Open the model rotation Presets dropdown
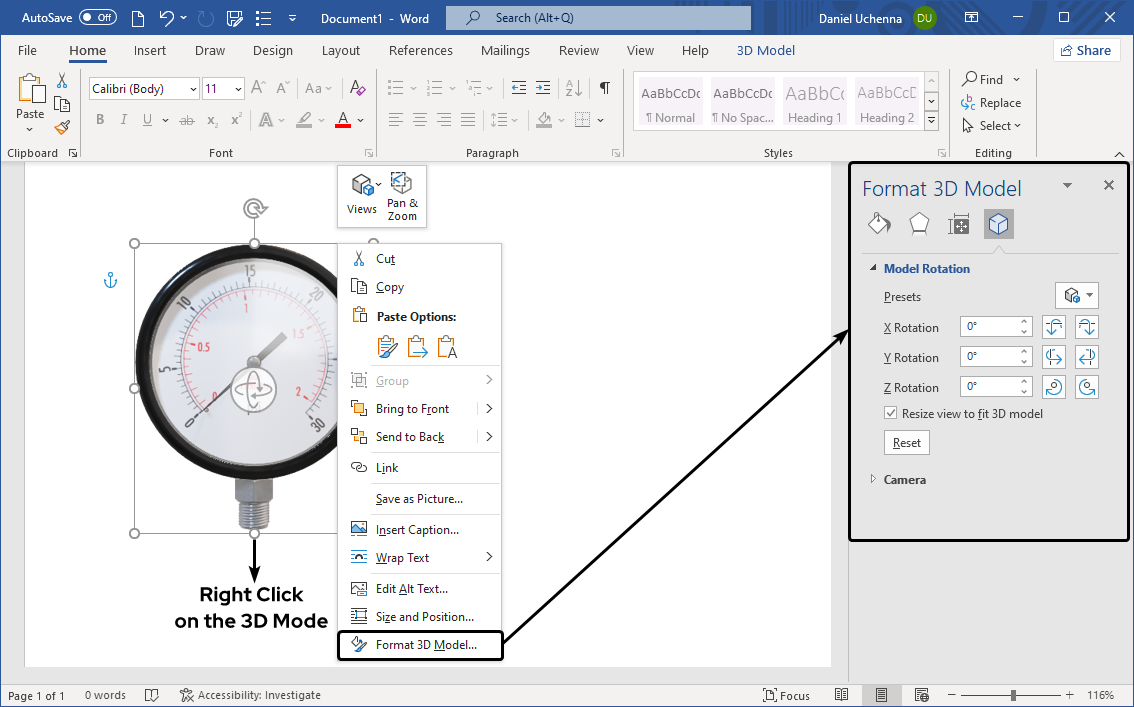Screen dimensions: 1134x707 click(1077, 296)
